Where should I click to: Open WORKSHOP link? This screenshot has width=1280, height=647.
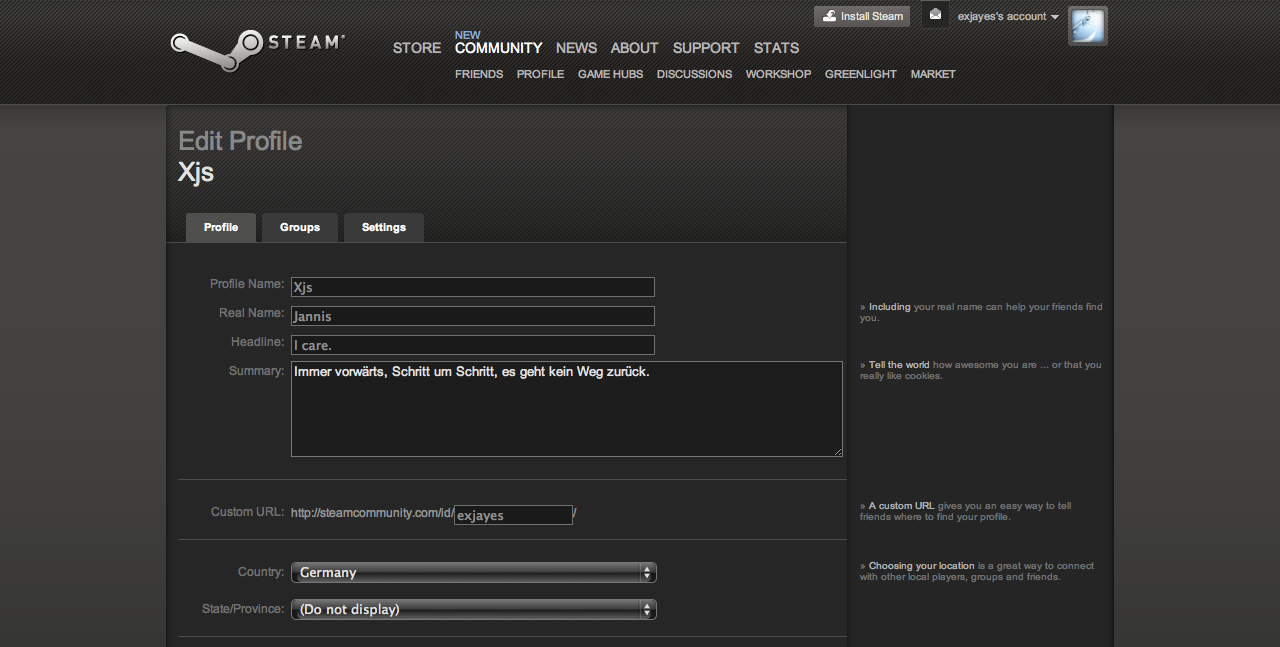pyautogui.click(x=778, y=74)
